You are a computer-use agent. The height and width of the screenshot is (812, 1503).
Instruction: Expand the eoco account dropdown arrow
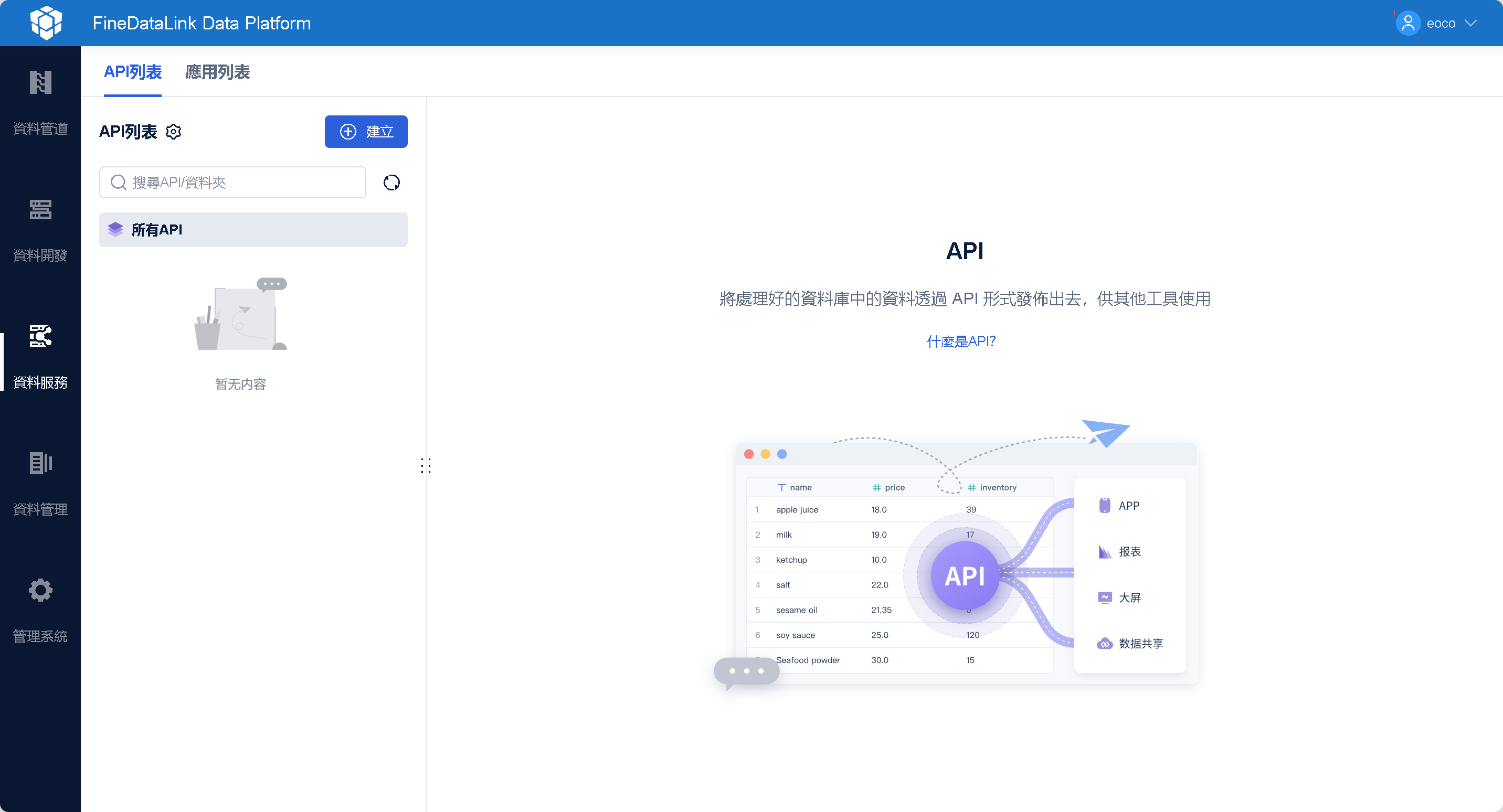[1471, 23]
